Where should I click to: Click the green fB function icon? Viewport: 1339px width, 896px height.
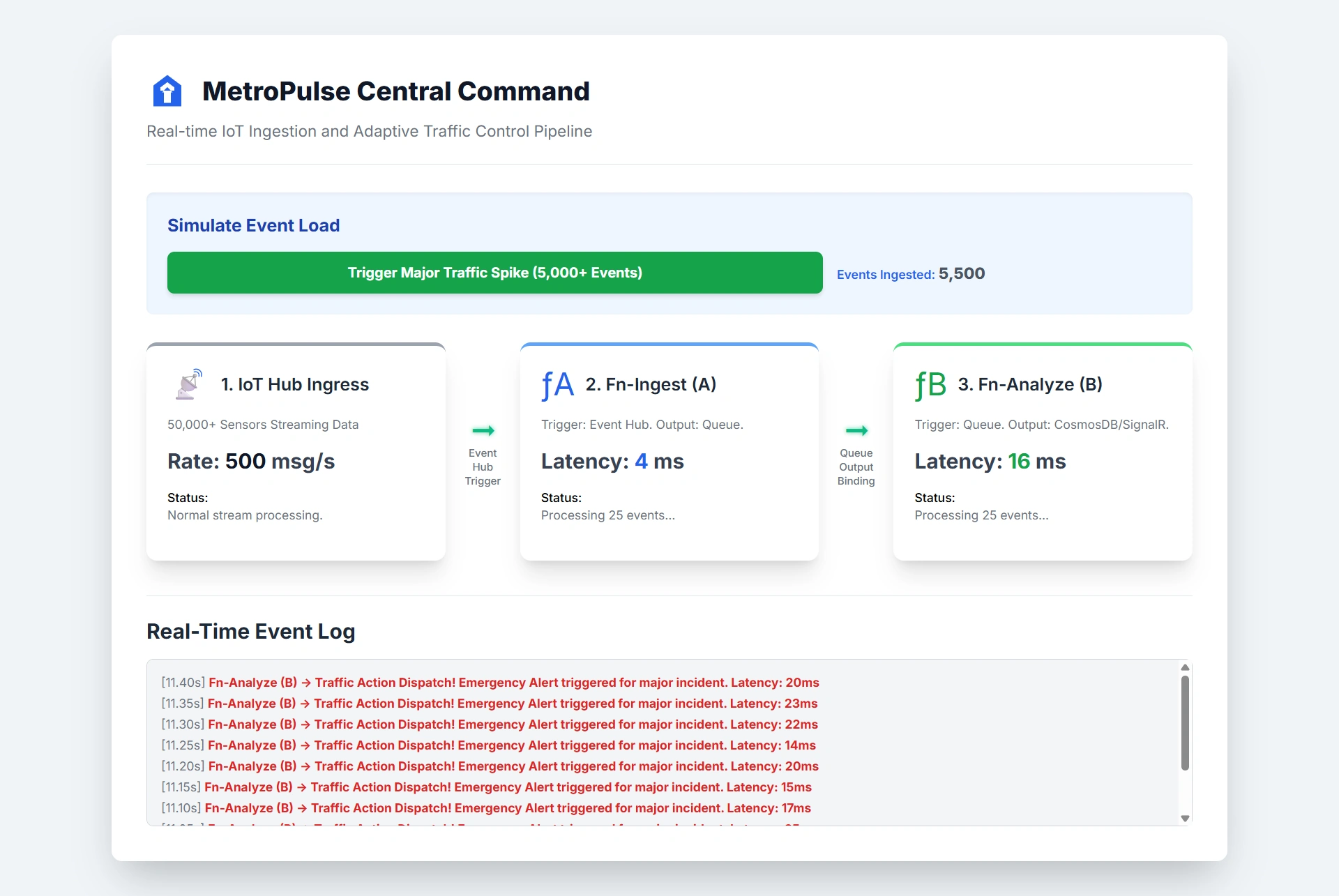tap(930, 385)
